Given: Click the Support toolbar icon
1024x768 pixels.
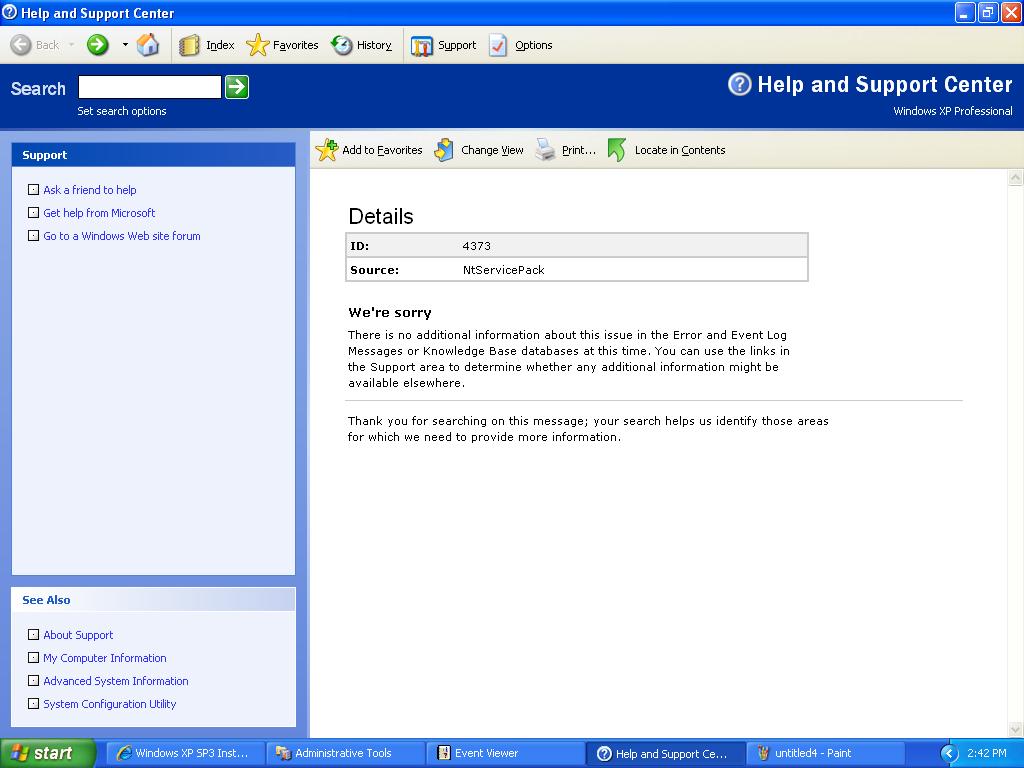Looking at the screenshot, I should pos(422,45).
